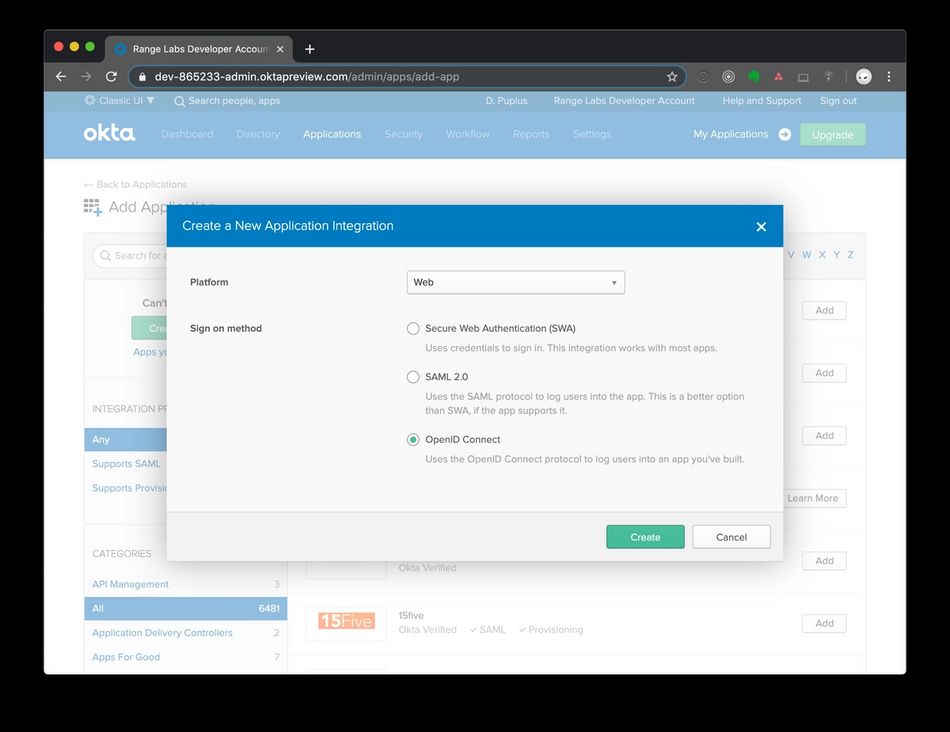Viewport: 950px width, 732px height.
Task: Go back with the browser back arrow
Action: click(x=61, y=76)
